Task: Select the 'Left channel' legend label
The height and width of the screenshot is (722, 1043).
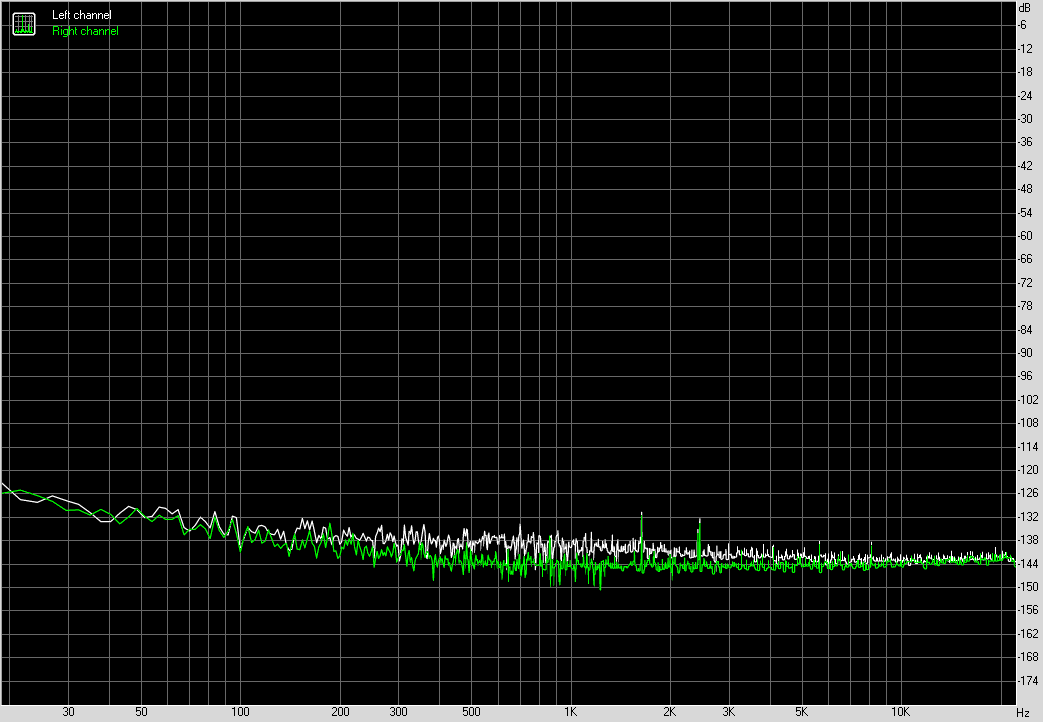Action: (82, 15)
